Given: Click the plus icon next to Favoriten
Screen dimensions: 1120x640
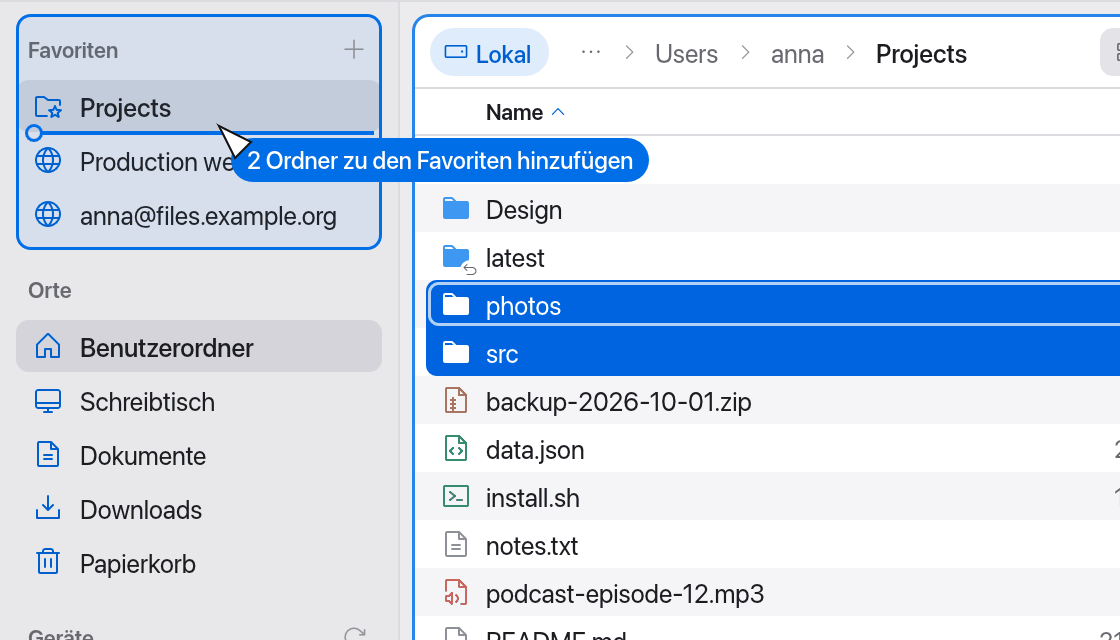Looking at the screenshot, I should point(354,50).
